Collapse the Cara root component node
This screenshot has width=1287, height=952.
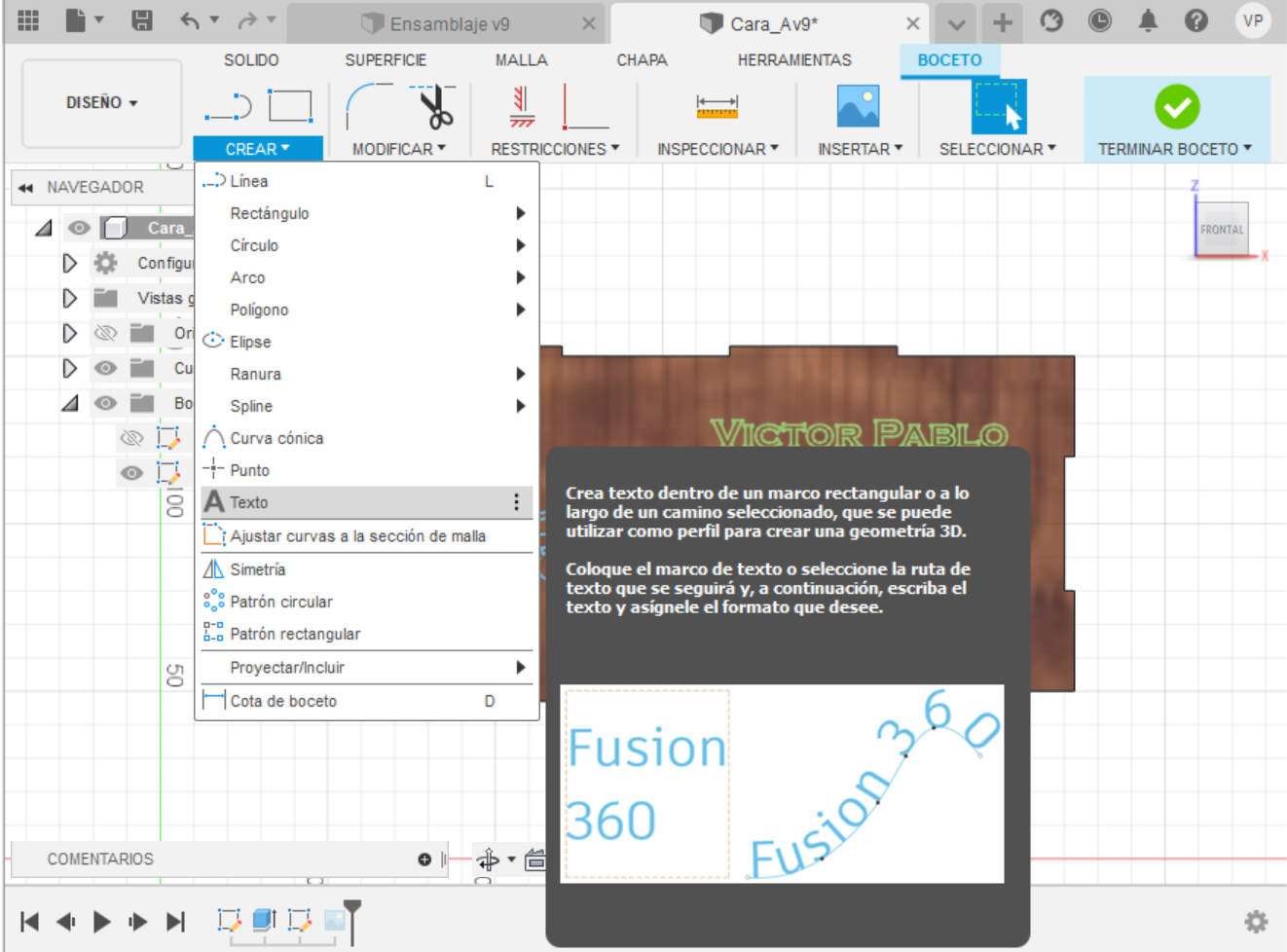(44, 228)
